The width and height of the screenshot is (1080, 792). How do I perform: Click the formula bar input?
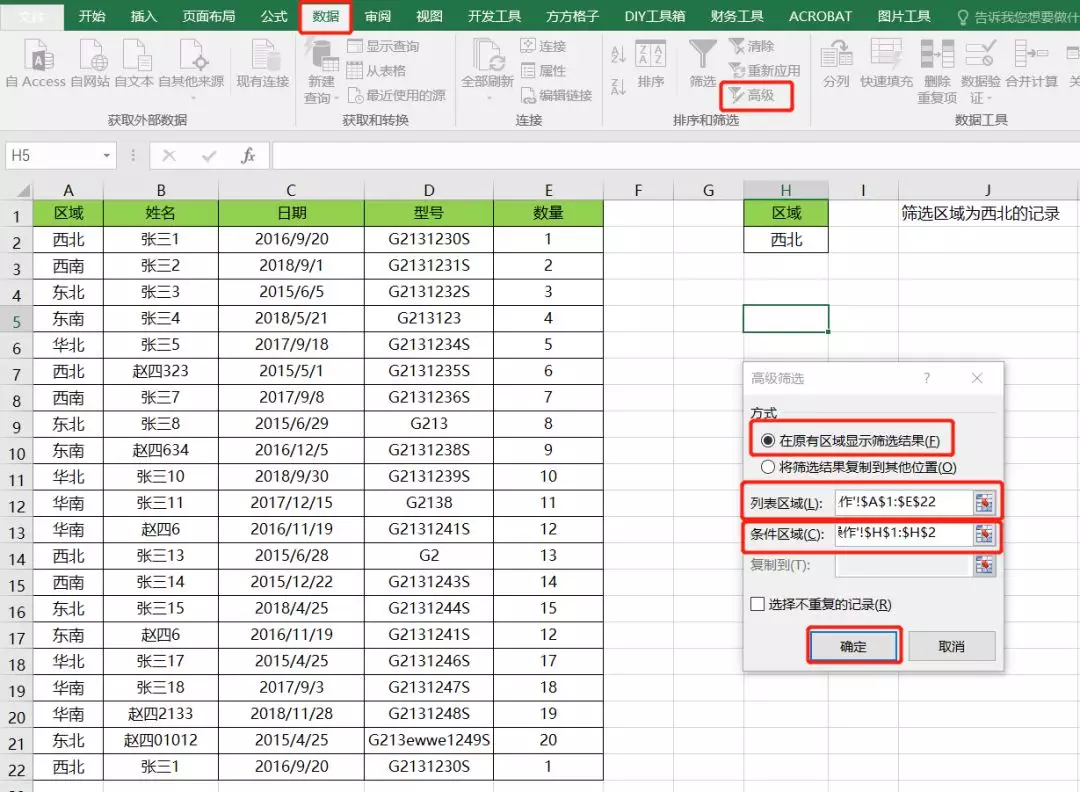click(675, 156)
